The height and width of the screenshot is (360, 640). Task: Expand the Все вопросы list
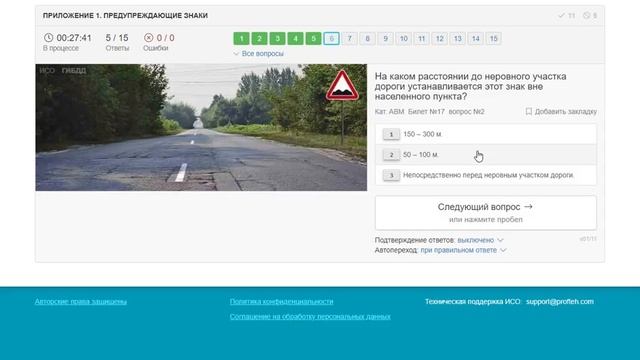pos(258,53)
